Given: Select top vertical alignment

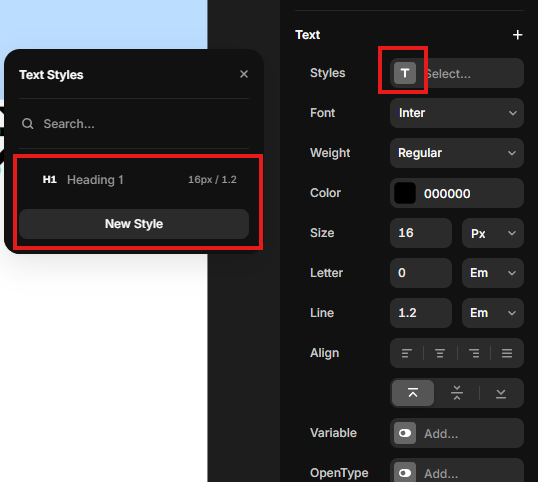Looking at the screenshot, I should tap(413, 393).
